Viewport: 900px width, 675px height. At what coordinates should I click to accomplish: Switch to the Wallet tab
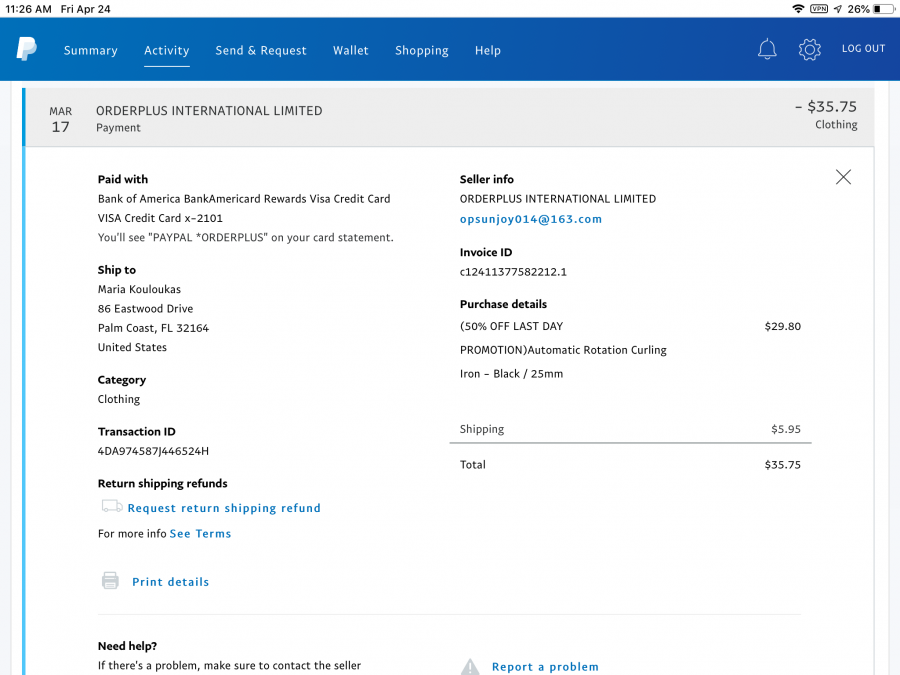(351, 51)
